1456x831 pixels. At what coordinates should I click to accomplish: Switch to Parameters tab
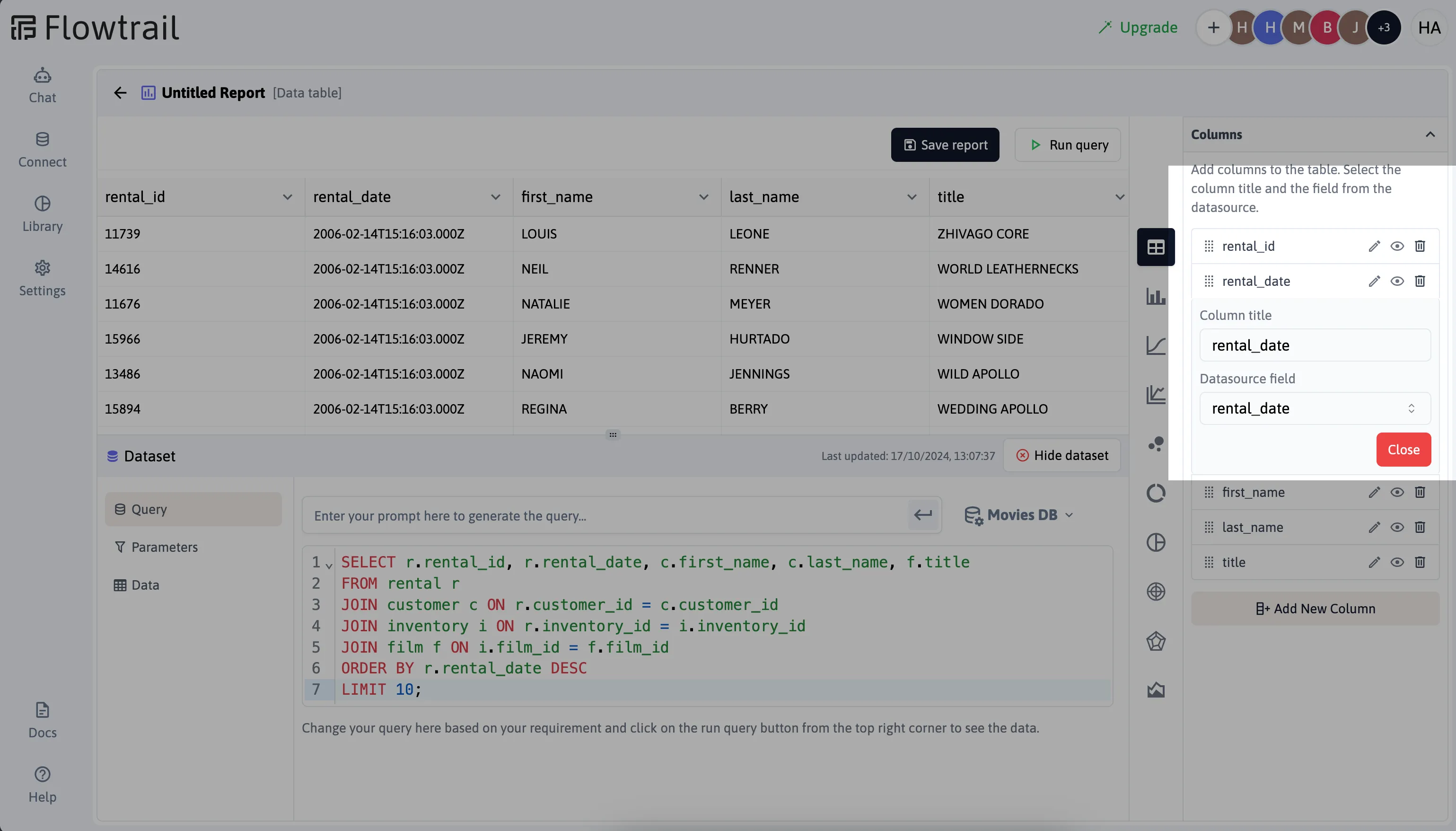tap(164, 547)
